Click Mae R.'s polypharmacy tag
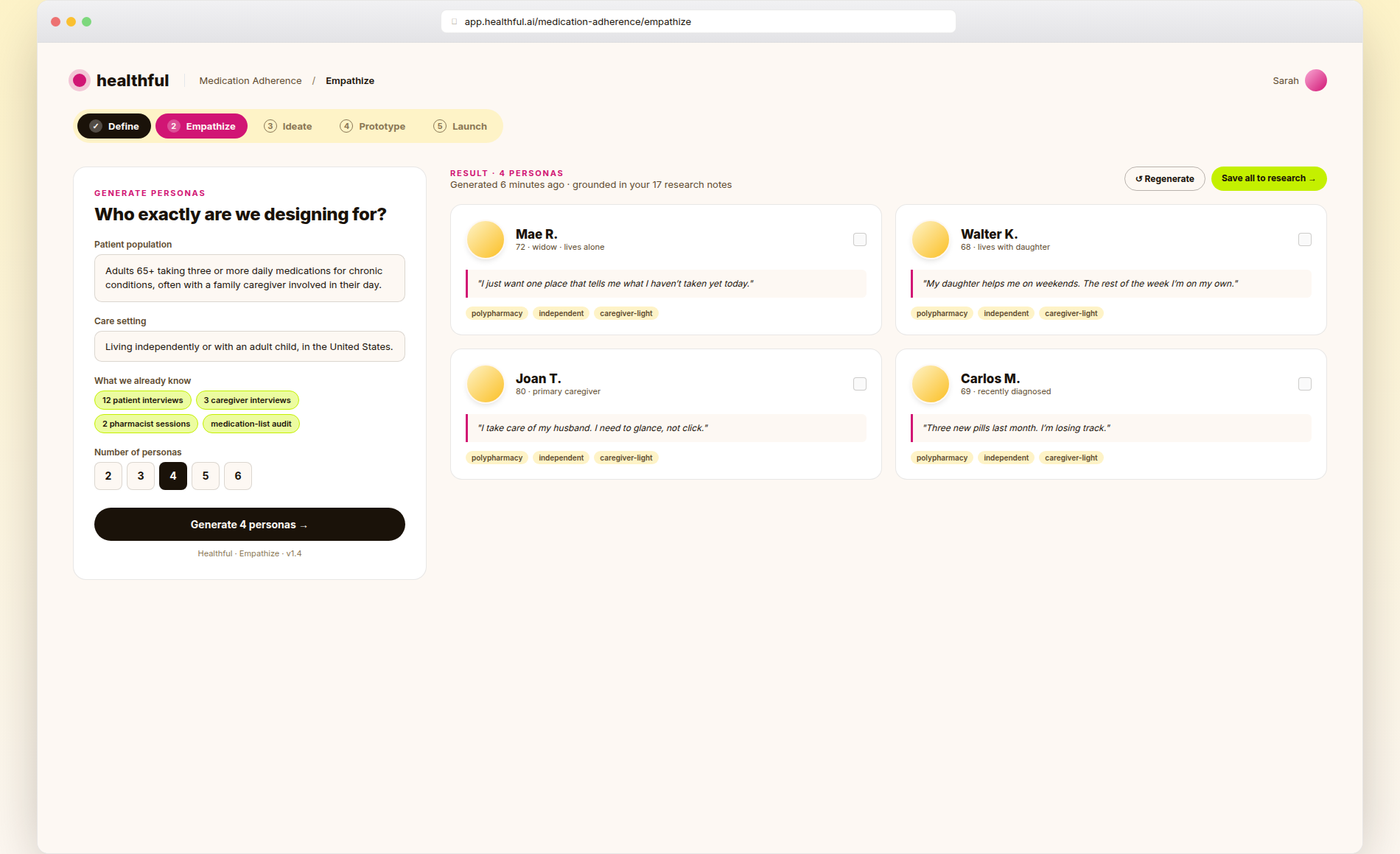This screenshot has width=1400, height=854. (497, 313)
